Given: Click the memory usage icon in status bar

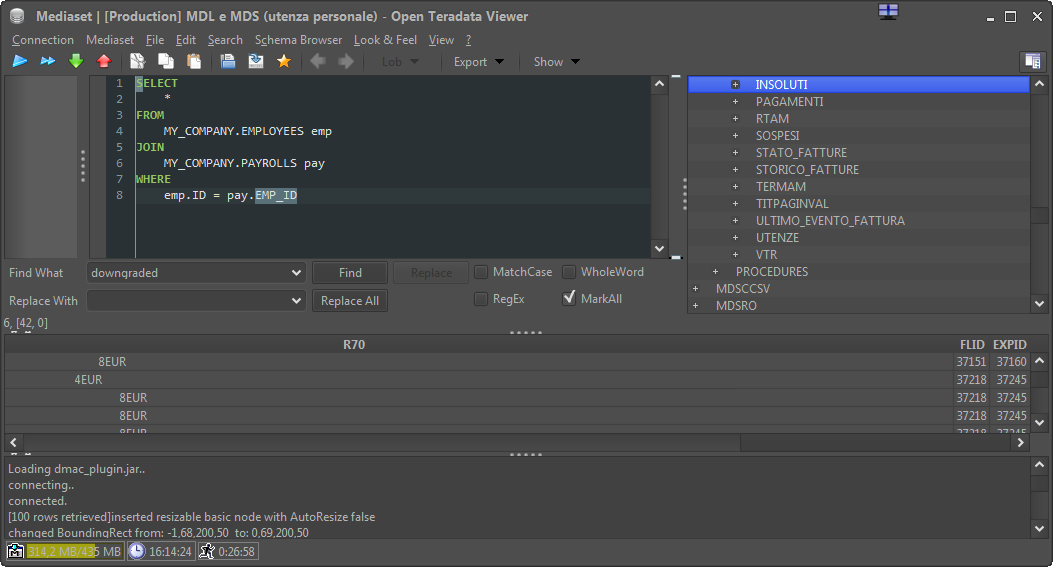Looking at the screenshot, I should 15,552.
